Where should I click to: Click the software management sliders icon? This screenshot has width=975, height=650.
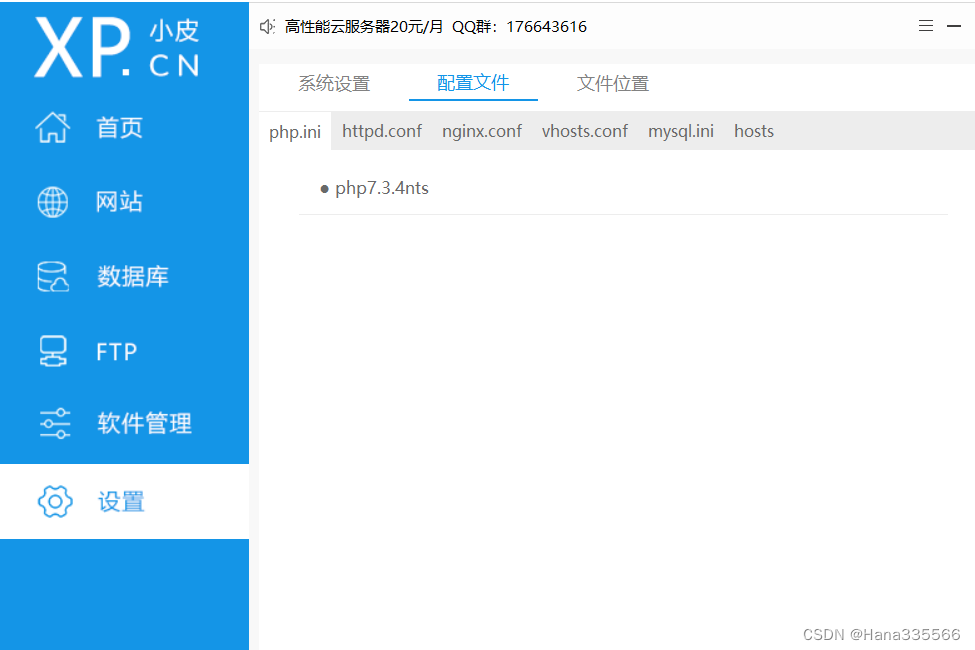pos(55,424)
